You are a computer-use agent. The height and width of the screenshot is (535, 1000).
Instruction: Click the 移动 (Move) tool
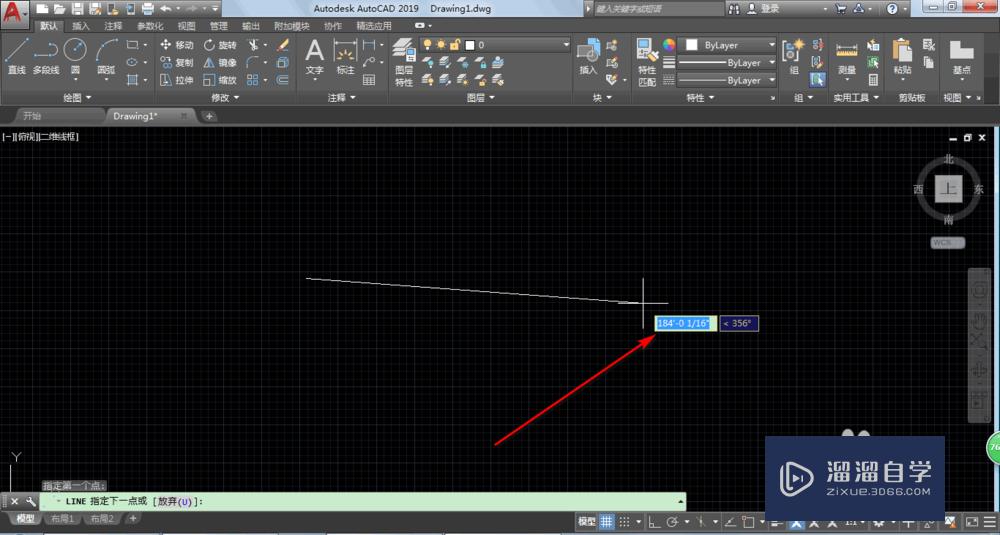click(176, 45)
